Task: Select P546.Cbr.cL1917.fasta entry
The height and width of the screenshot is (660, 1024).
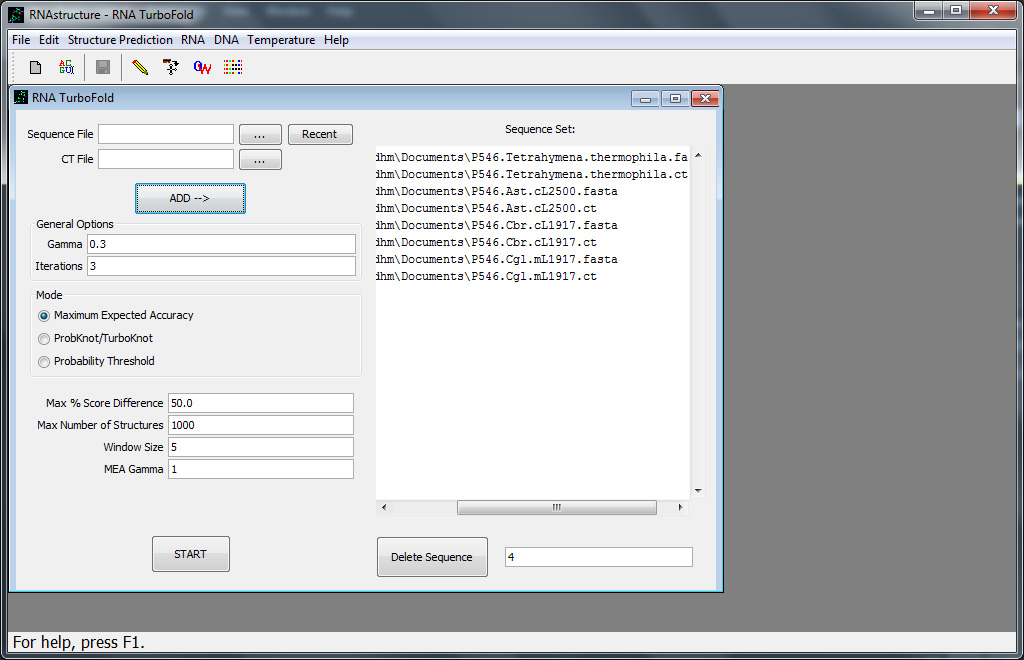Action: (x=496, y=225)
